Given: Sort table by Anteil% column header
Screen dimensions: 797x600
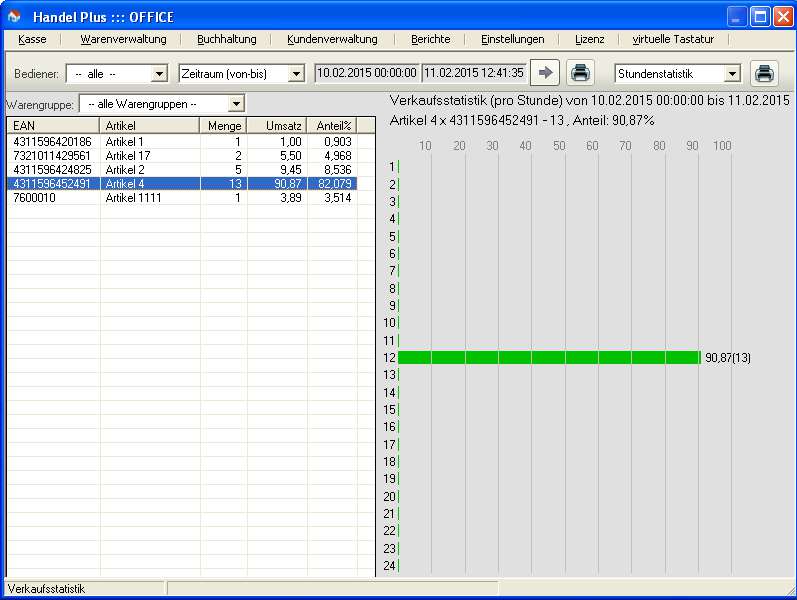Looking at the screenshot, I should coord(332,126).
